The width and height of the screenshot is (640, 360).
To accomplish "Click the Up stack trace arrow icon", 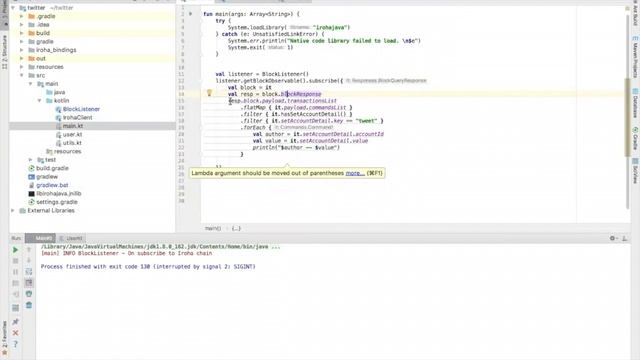I will [29, 249].
